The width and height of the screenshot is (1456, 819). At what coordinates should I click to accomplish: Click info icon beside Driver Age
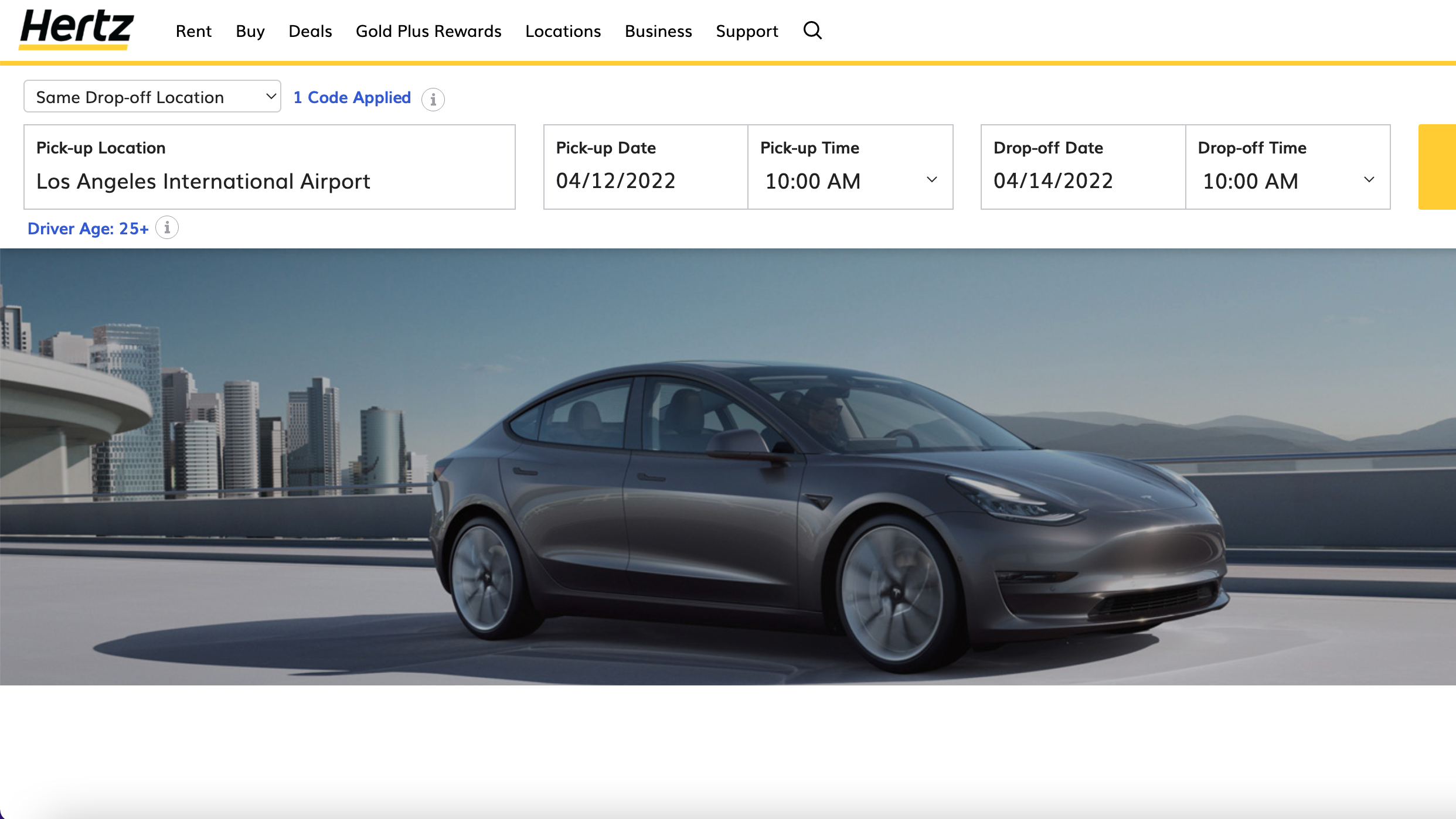[x=167, y=228]
